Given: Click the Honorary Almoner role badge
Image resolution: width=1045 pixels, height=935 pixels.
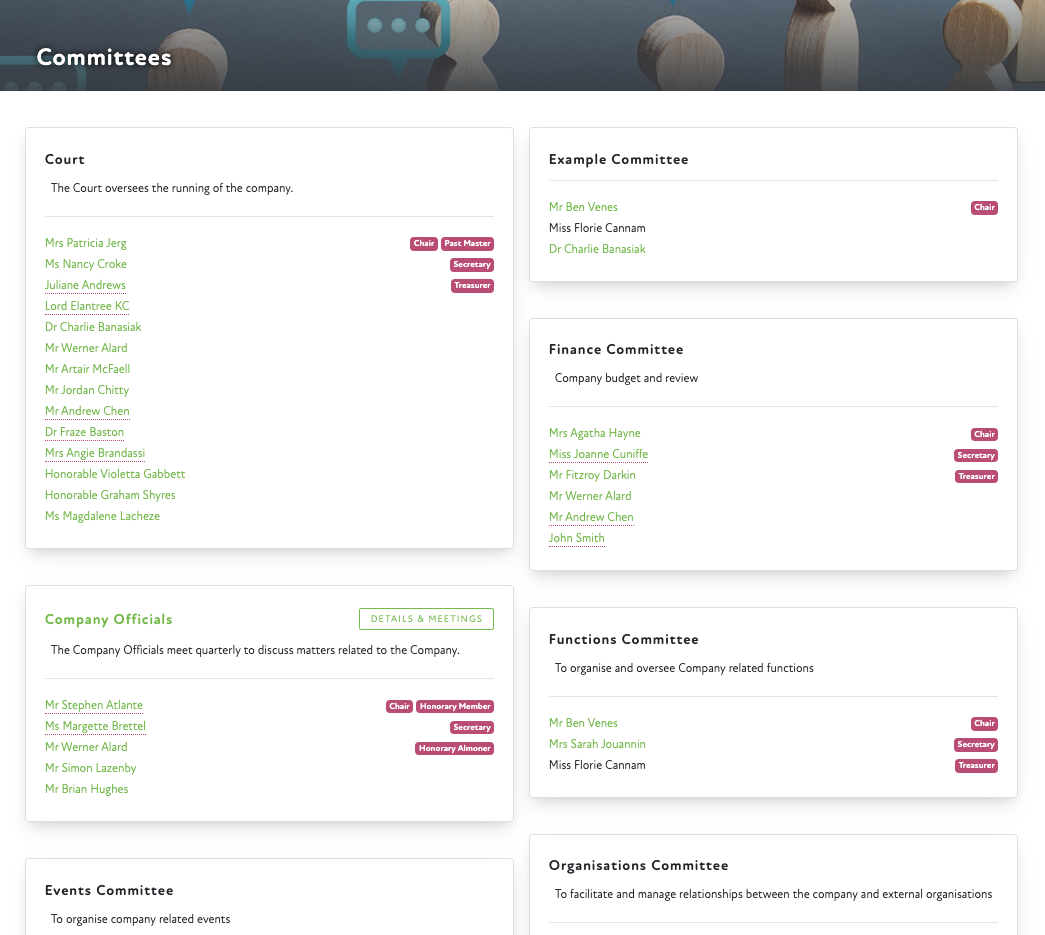Looking at the screenshot, I should pos(454,748).
